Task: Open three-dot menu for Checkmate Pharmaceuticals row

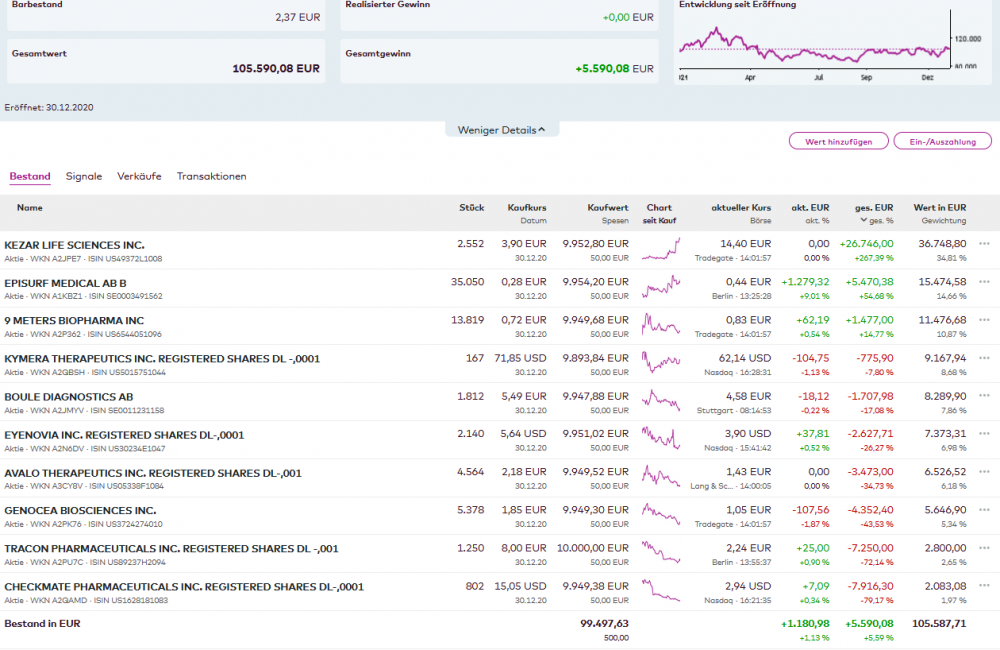Action: click(x=985, y=585)
